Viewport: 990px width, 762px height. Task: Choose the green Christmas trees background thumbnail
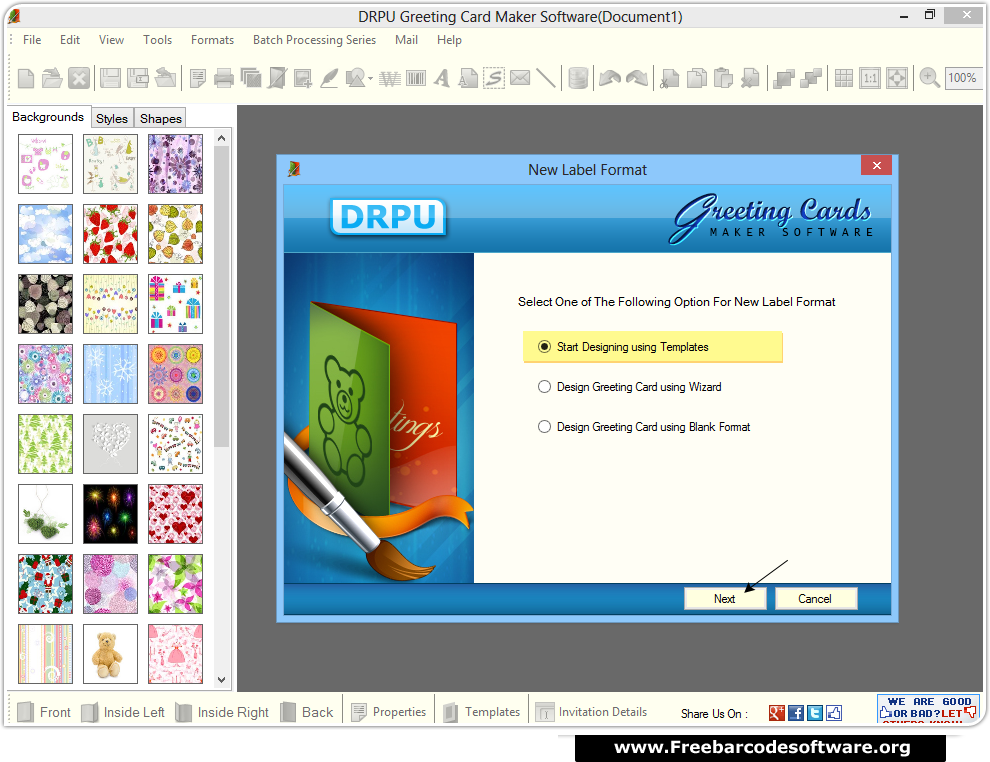(x=45, y=444)
